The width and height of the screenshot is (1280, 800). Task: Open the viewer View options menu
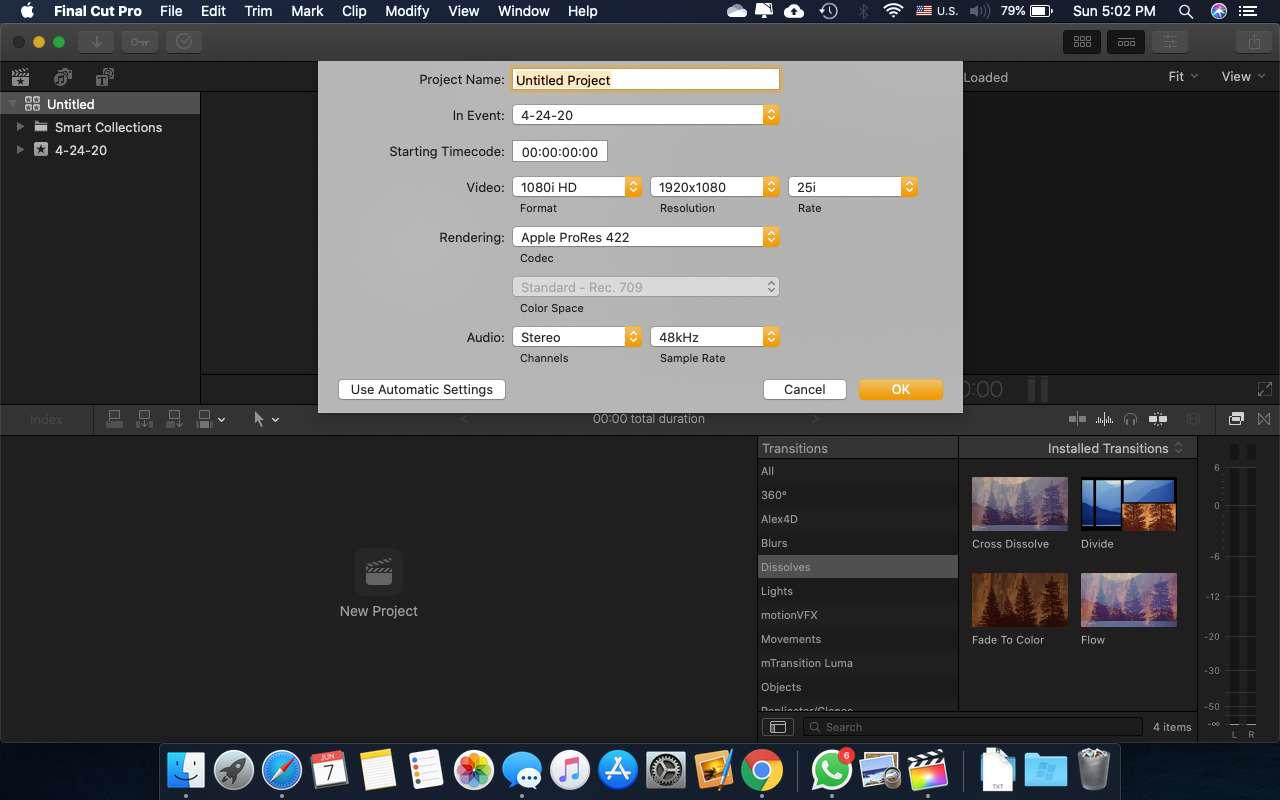(1243, 77)
